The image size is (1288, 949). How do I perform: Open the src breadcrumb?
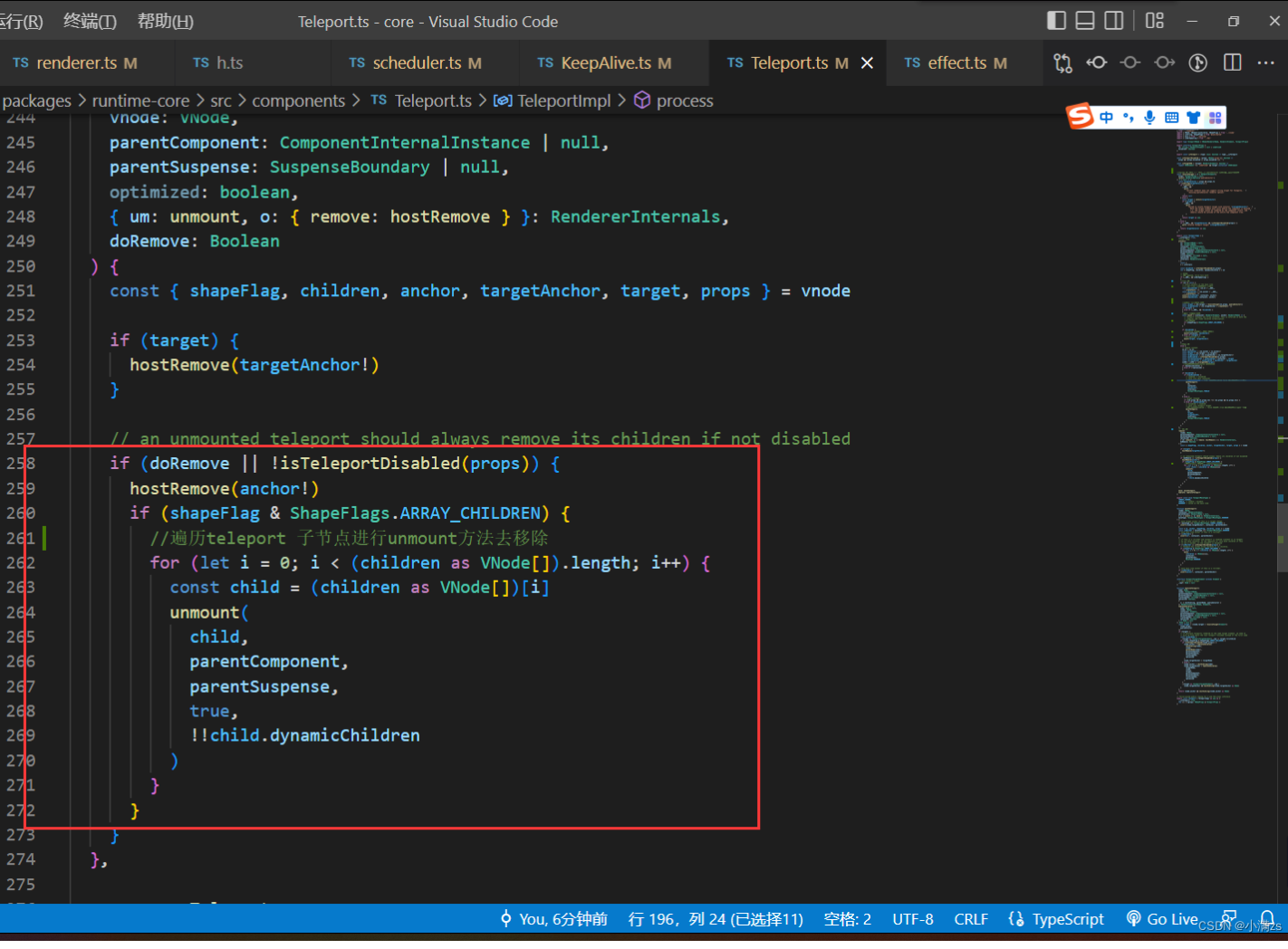(221, 101)
